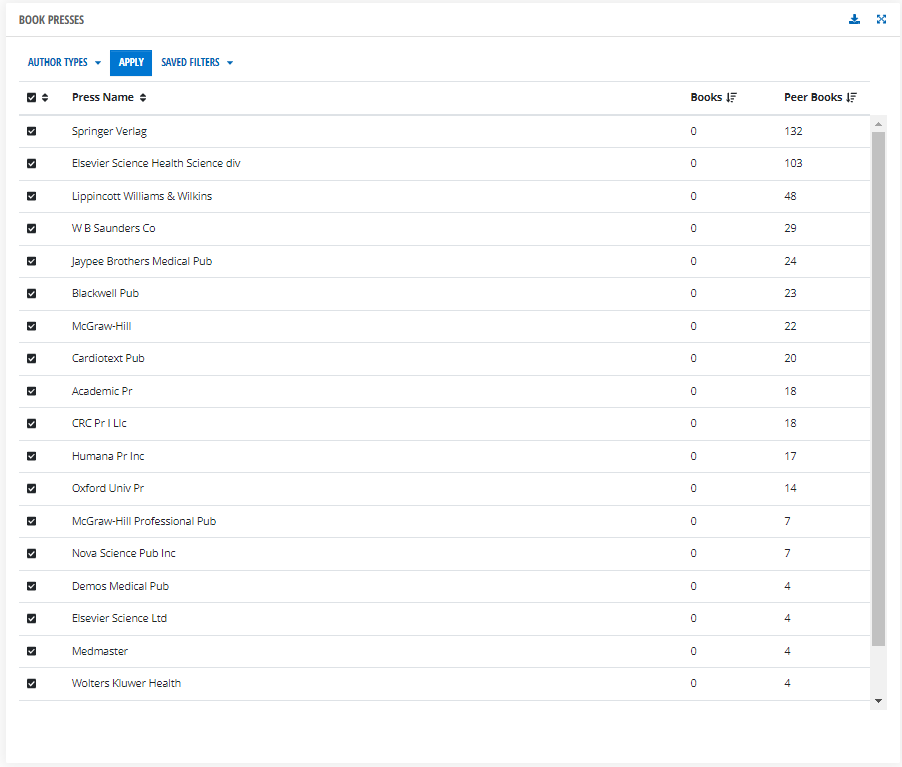Viewport: 902px width, 767px height.
Task: Click the scrollbar up arrow
Action: [878, 124]
